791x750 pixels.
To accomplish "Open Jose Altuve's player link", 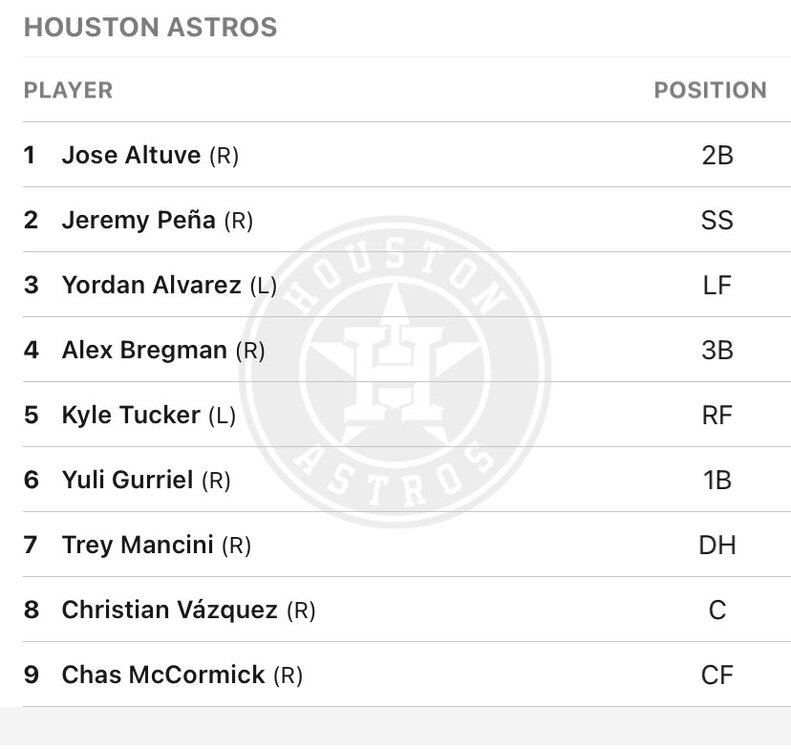I will (x=131, y=155).
